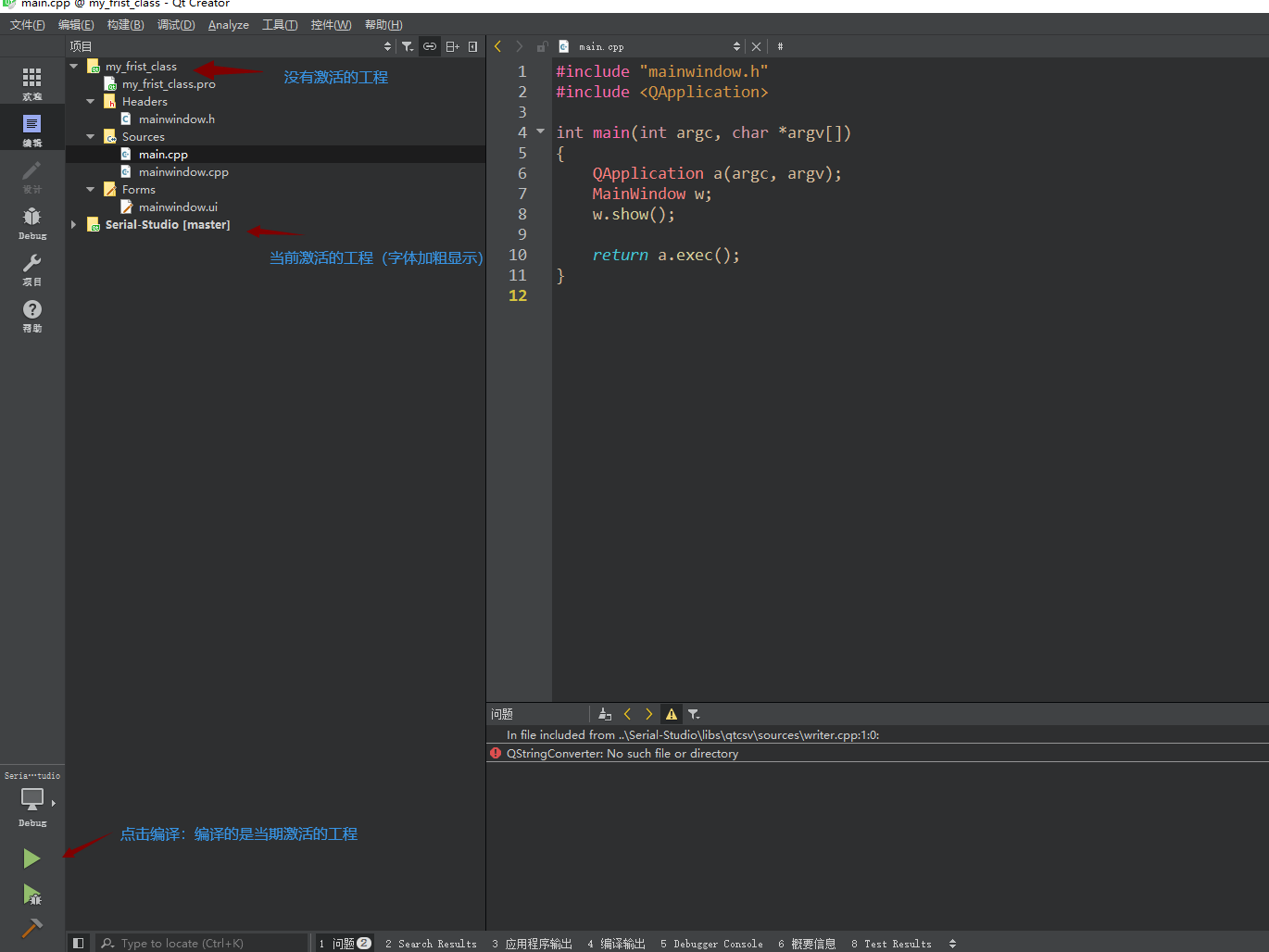Select the QStringConverter error message
Screen dimensions: 1269x952
point(622,754)
